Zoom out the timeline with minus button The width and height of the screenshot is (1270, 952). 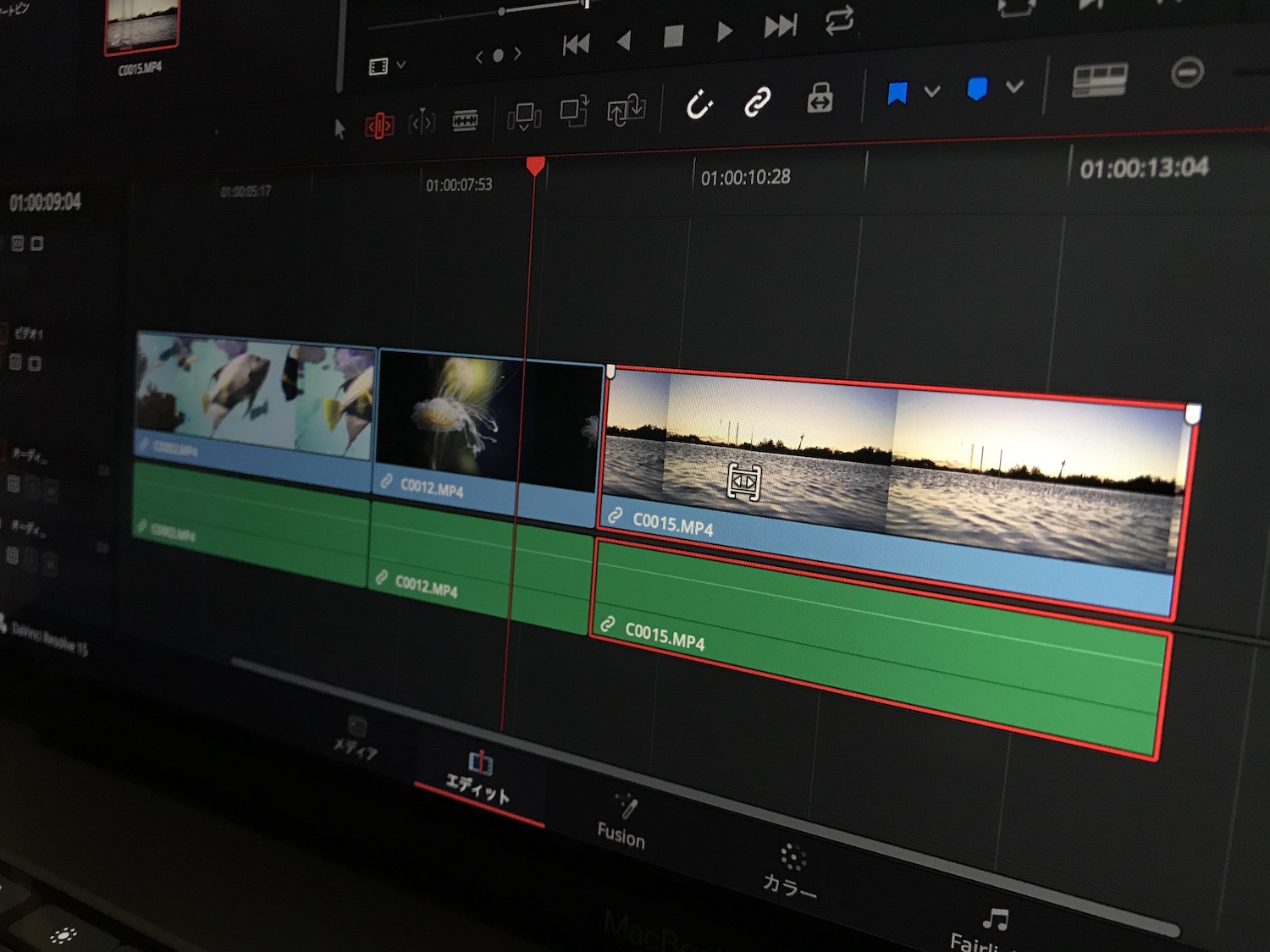(x=1187, y=73)
